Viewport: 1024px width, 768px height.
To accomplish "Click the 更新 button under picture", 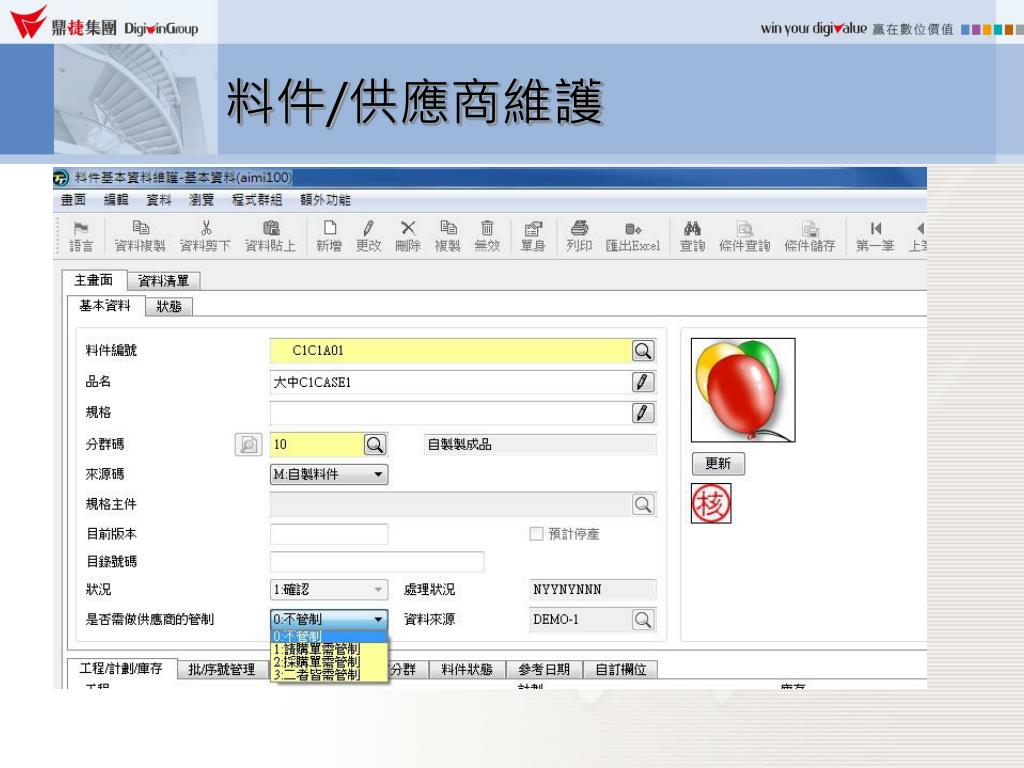I will tap(718, 464).
